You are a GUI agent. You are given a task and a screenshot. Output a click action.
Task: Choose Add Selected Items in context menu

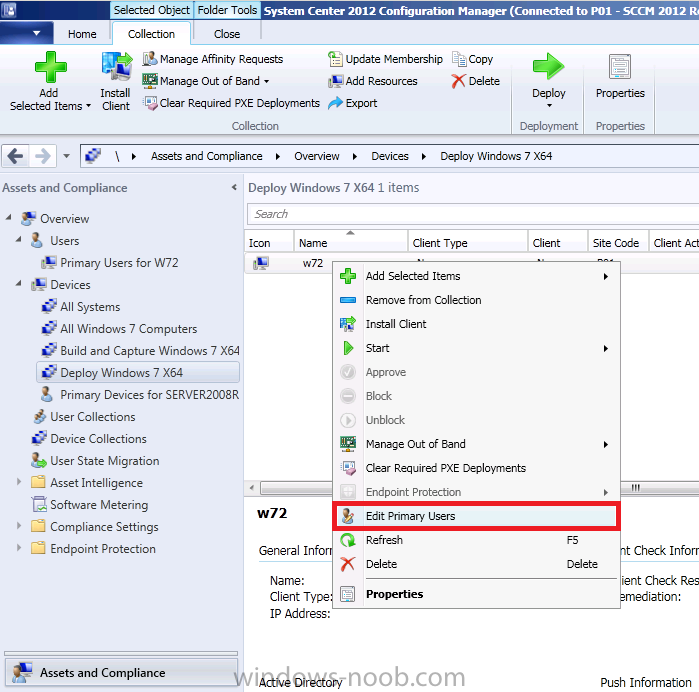point(476,276)
